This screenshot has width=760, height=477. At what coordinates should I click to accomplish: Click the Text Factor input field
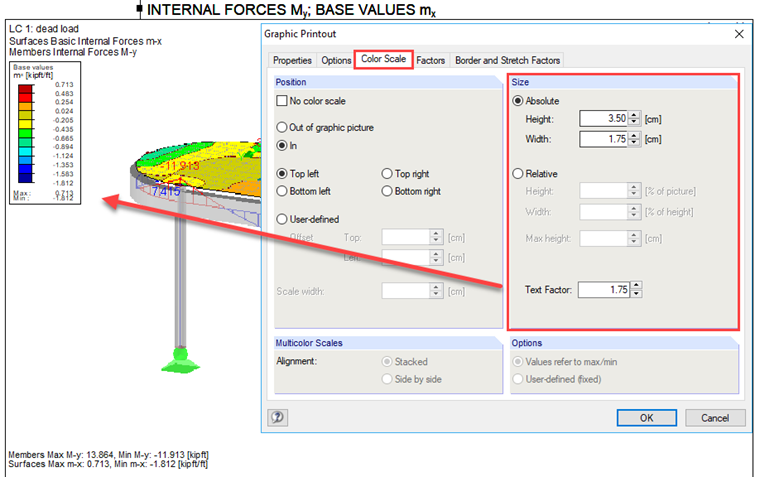(x=603, y=290)
